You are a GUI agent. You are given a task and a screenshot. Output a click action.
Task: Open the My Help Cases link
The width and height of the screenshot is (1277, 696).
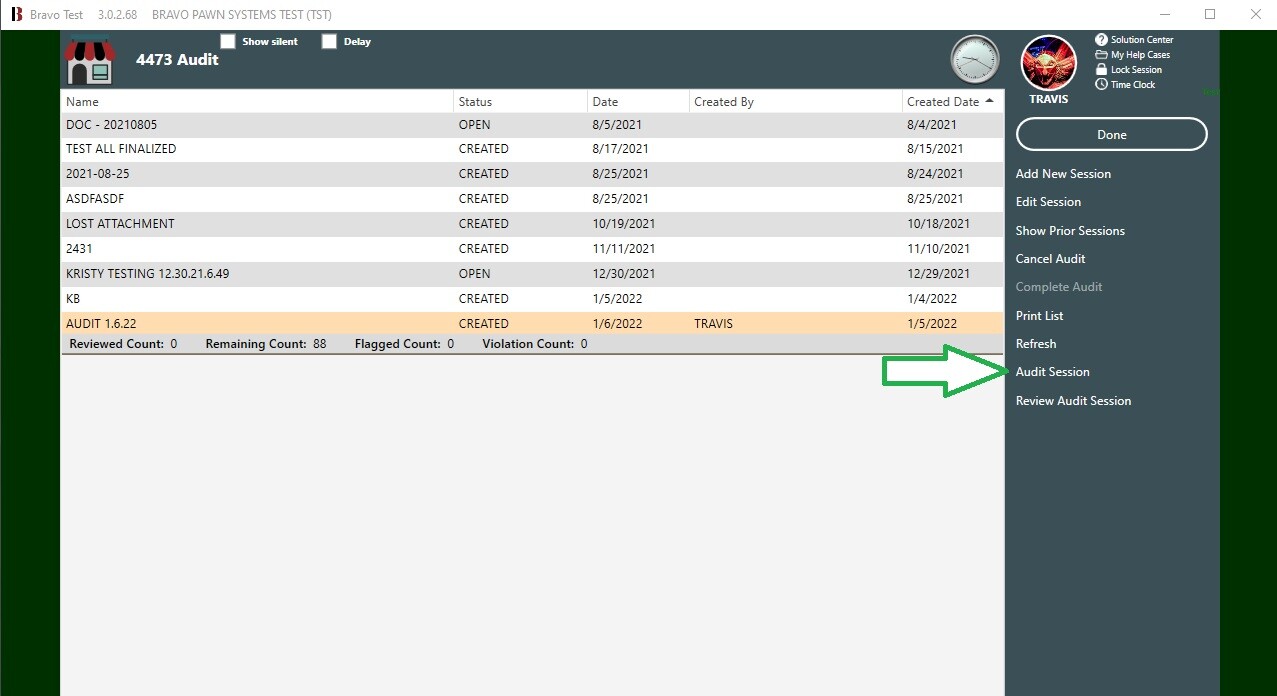click(1140, 55)
